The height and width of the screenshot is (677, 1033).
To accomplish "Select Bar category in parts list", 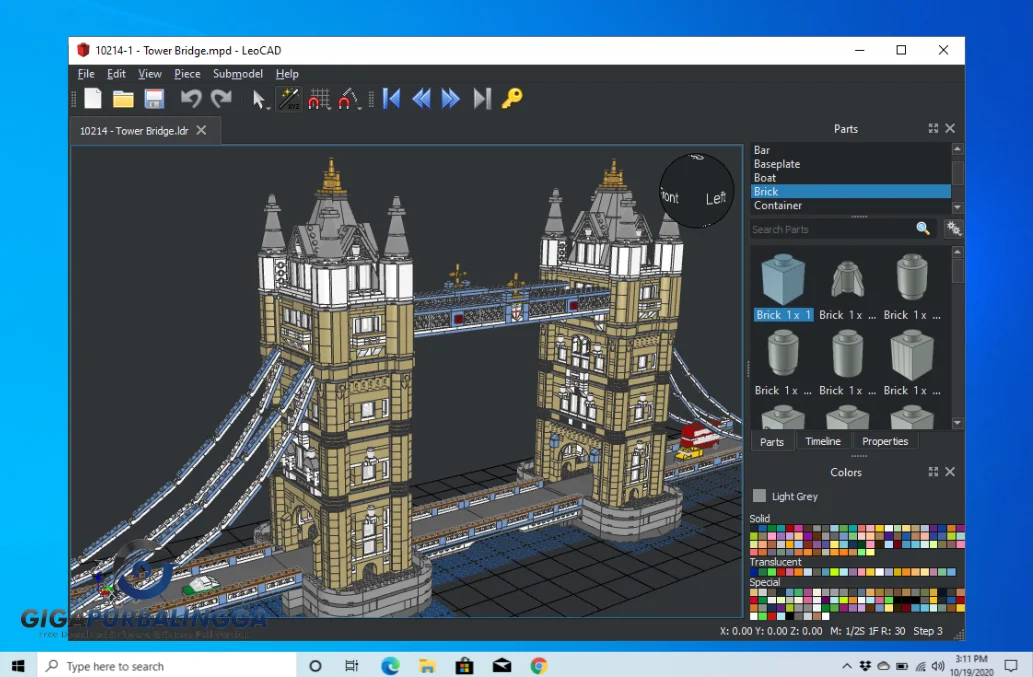I will coord(851,150).
